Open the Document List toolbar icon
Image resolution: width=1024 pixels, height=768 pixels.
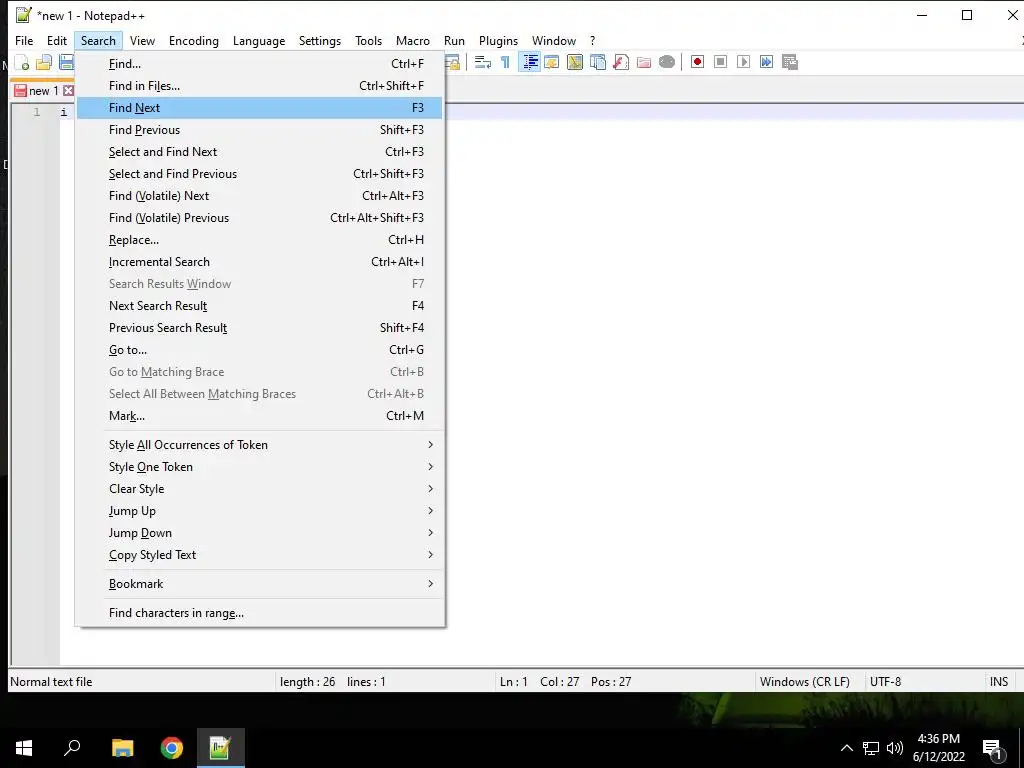coord(598,62)
